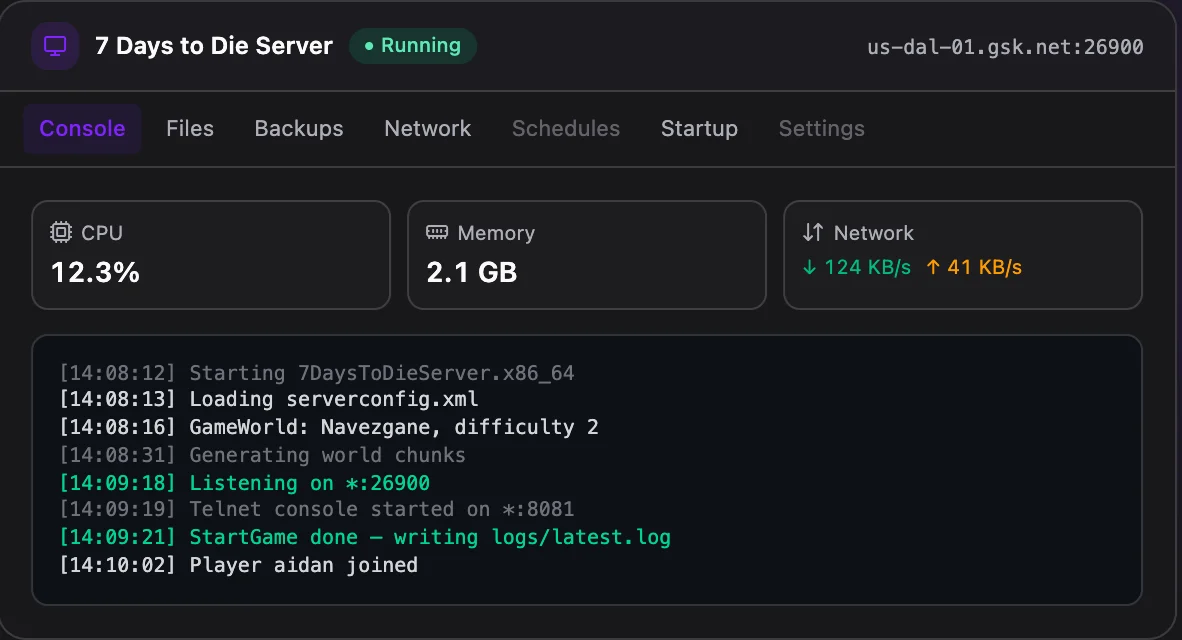Click log line Generating world chunks
This screenshot has height=640, width=1182.
point(262,455)
